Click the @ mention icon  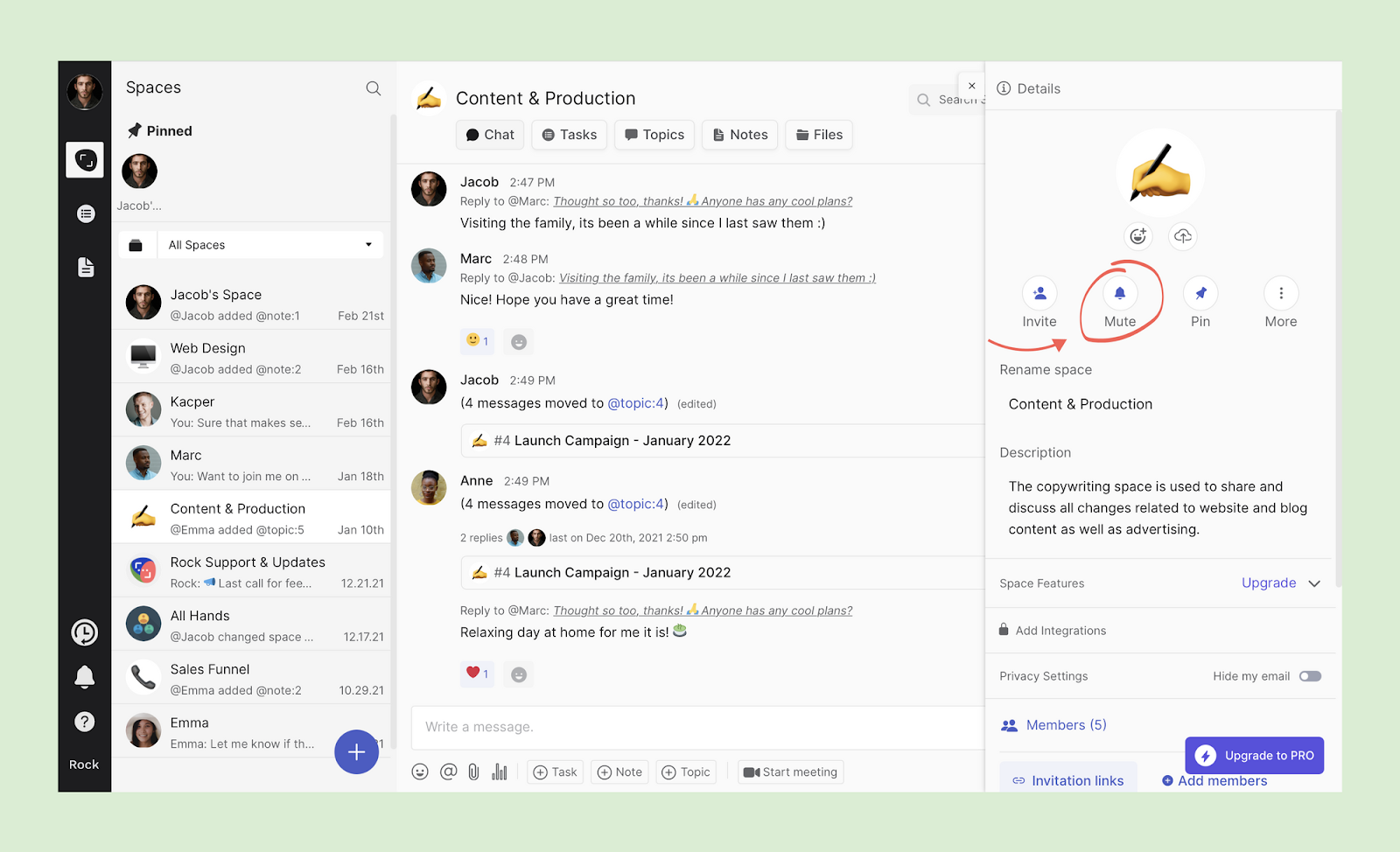[448, 772]
